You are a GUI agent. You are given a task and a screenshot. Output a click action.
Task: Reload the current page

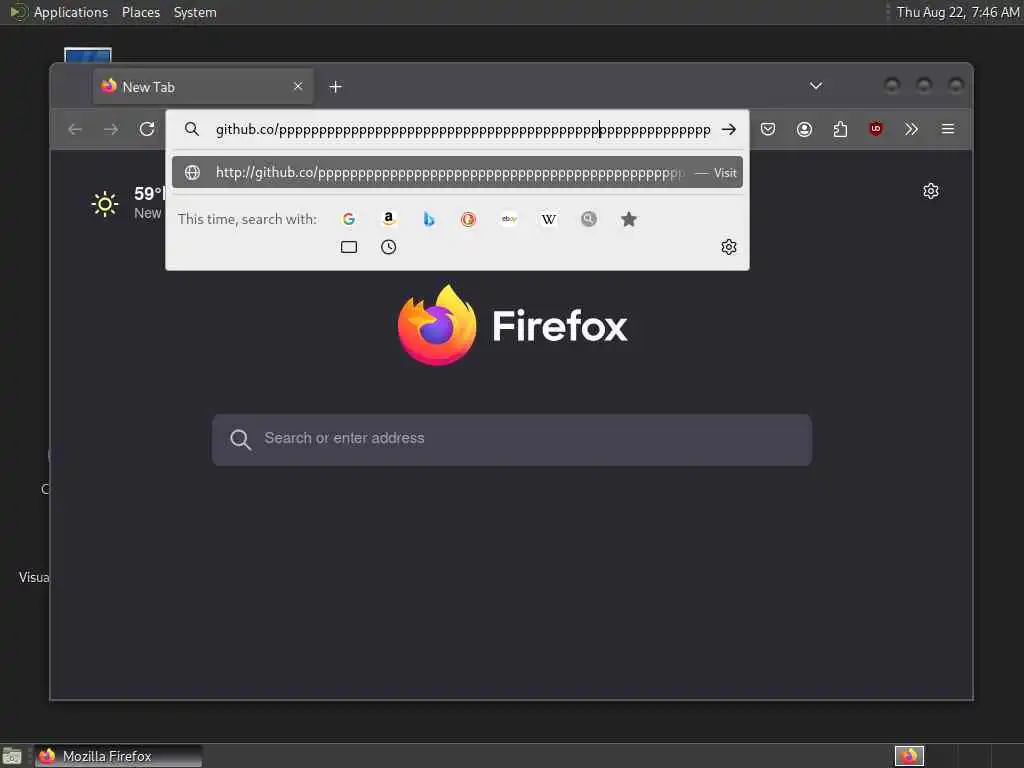tap(147, 129)
